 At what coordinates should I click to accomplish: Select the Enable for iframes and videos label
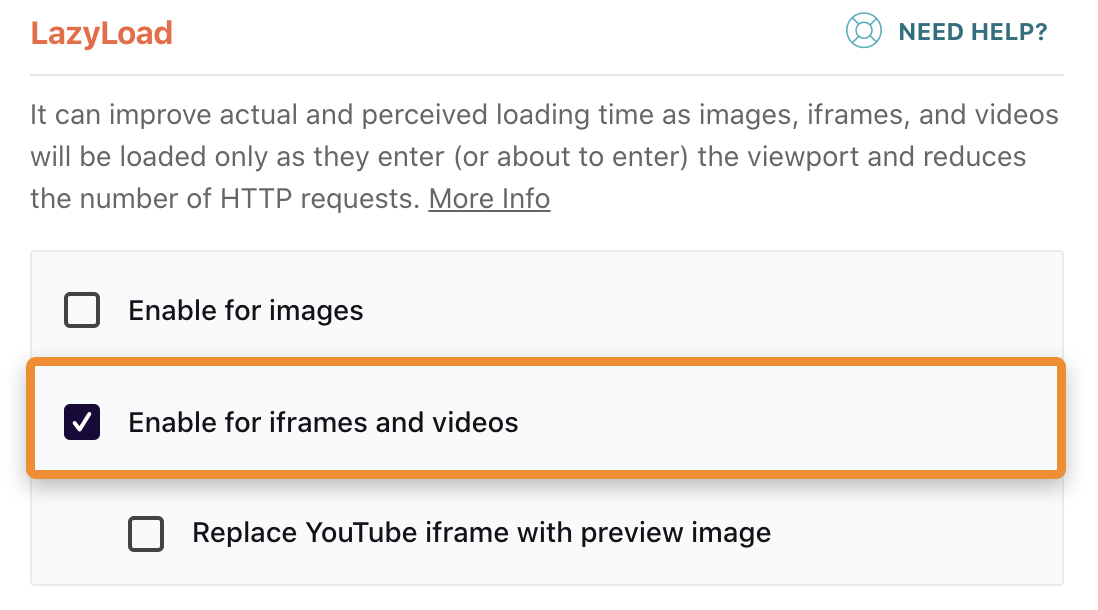(x=322, y=422)
